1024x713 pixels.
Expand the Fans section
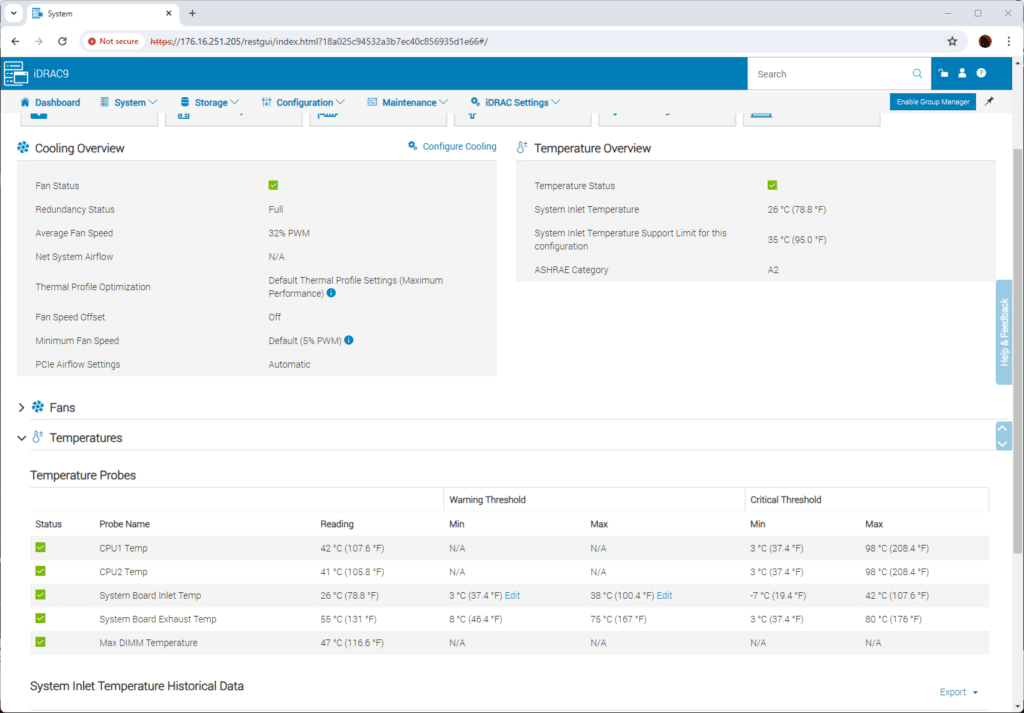coord(21,407)
